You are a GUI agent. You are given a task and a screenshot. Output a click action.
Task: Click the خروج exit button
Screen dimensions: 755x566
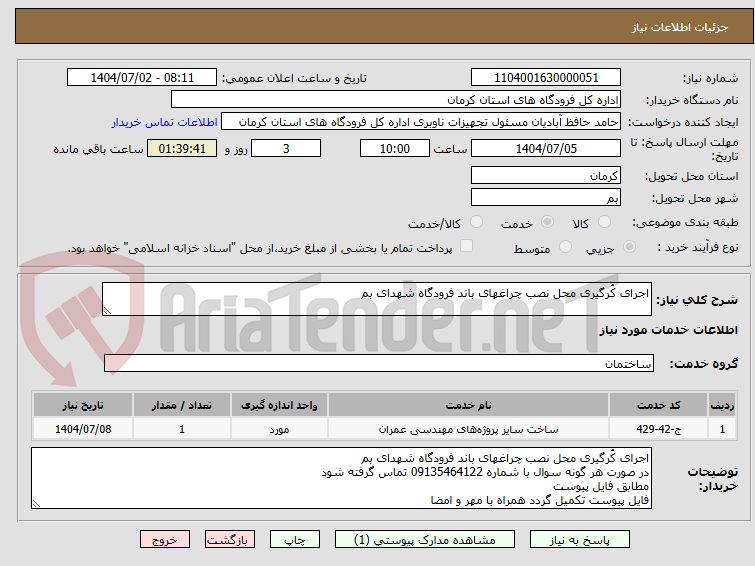pos(165,540)
